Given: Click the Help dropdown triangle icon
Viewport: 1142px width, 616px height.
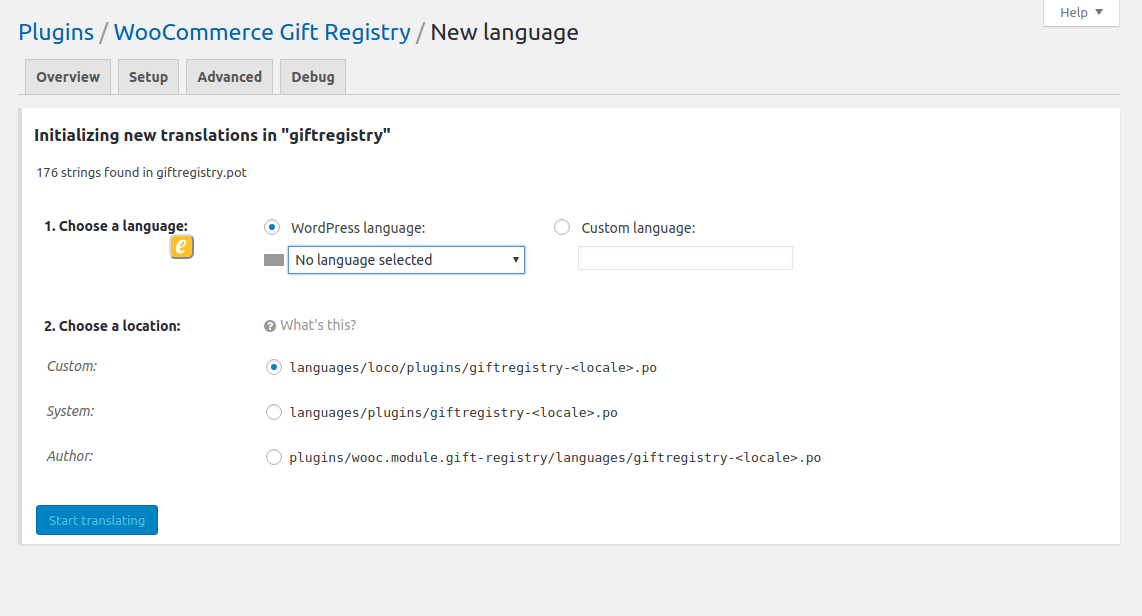Looking at the screenshot, I should pos(1099,12).
